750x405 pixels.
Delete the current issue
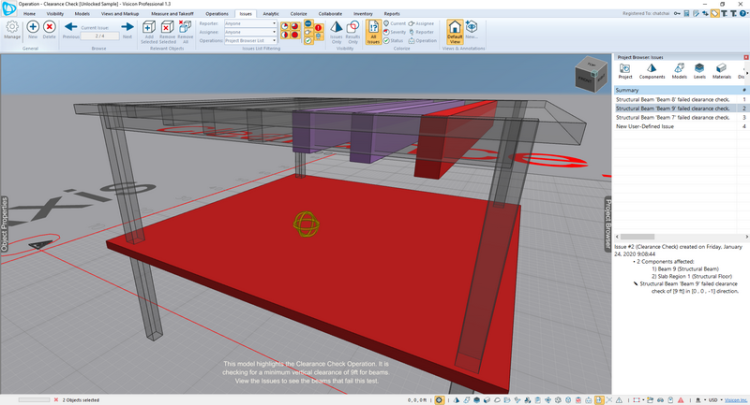pos(49,29)
